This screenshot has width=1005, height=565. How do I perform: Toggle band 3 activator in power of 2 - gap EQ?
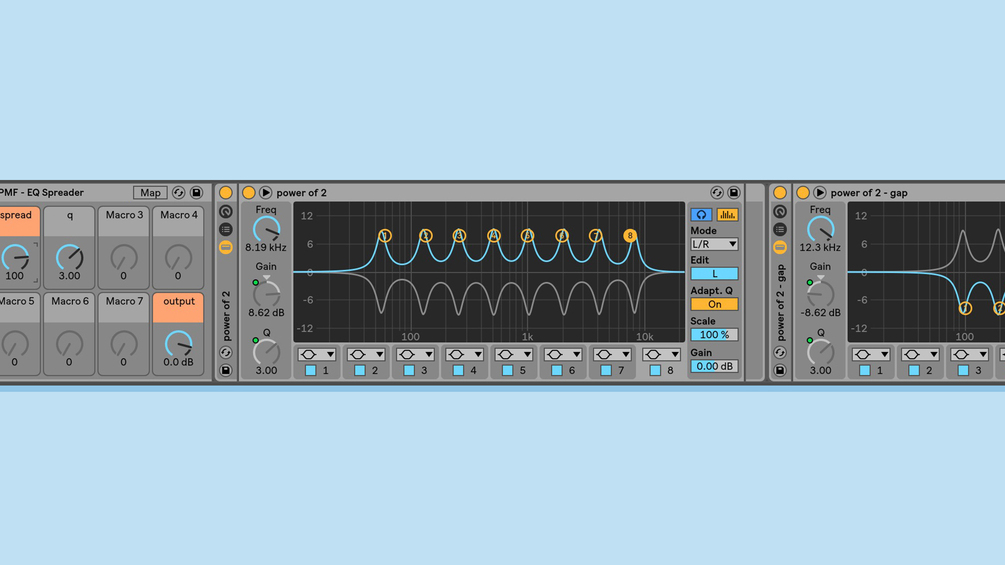(x=963, y=370)
